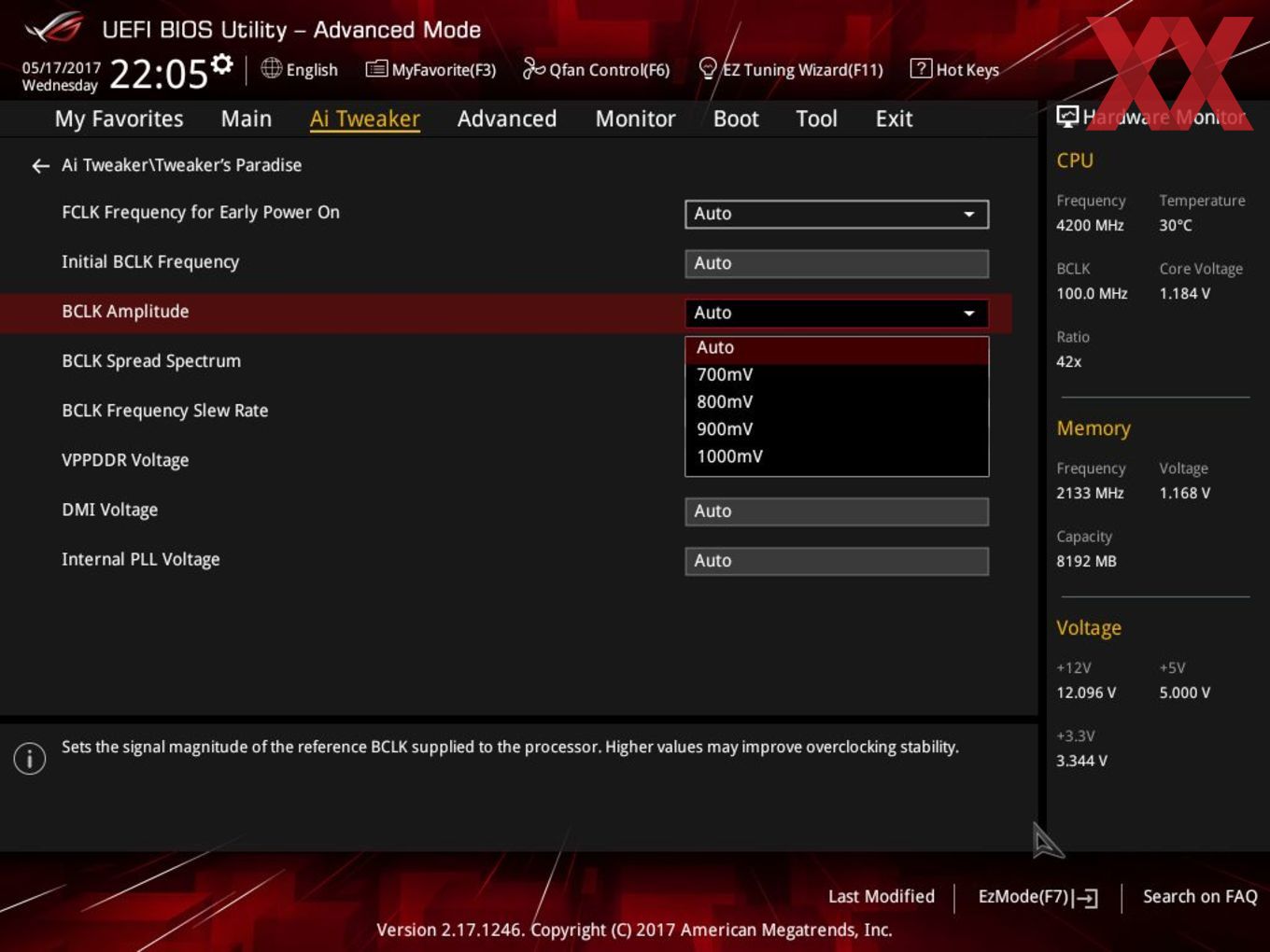Click the Ratio value 42x

click(1069, 362)
